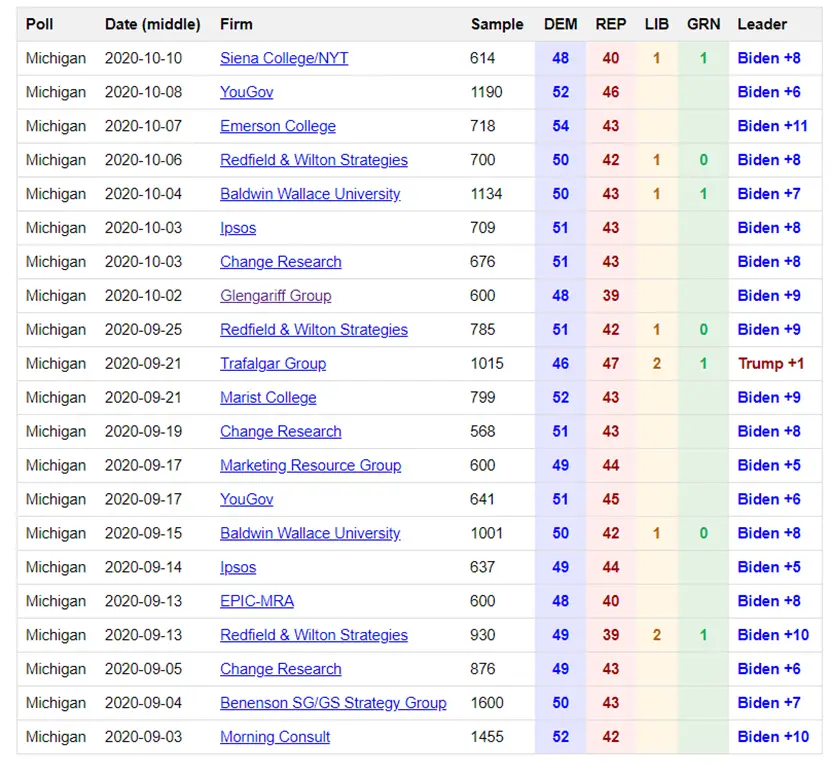Select the sample value 1455

pos(487,737)
